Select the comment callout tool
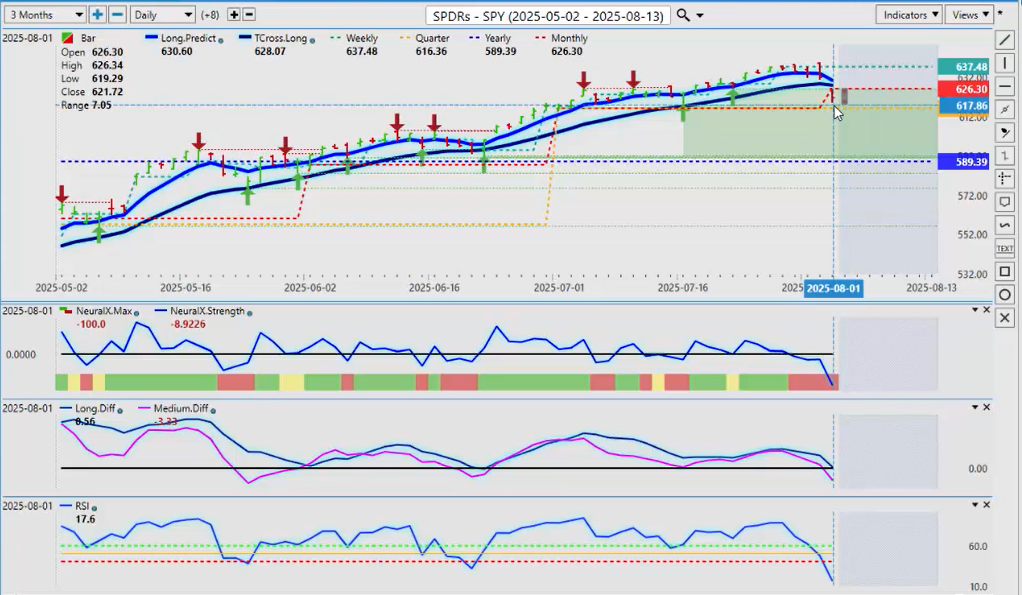 pos(1005,202)
